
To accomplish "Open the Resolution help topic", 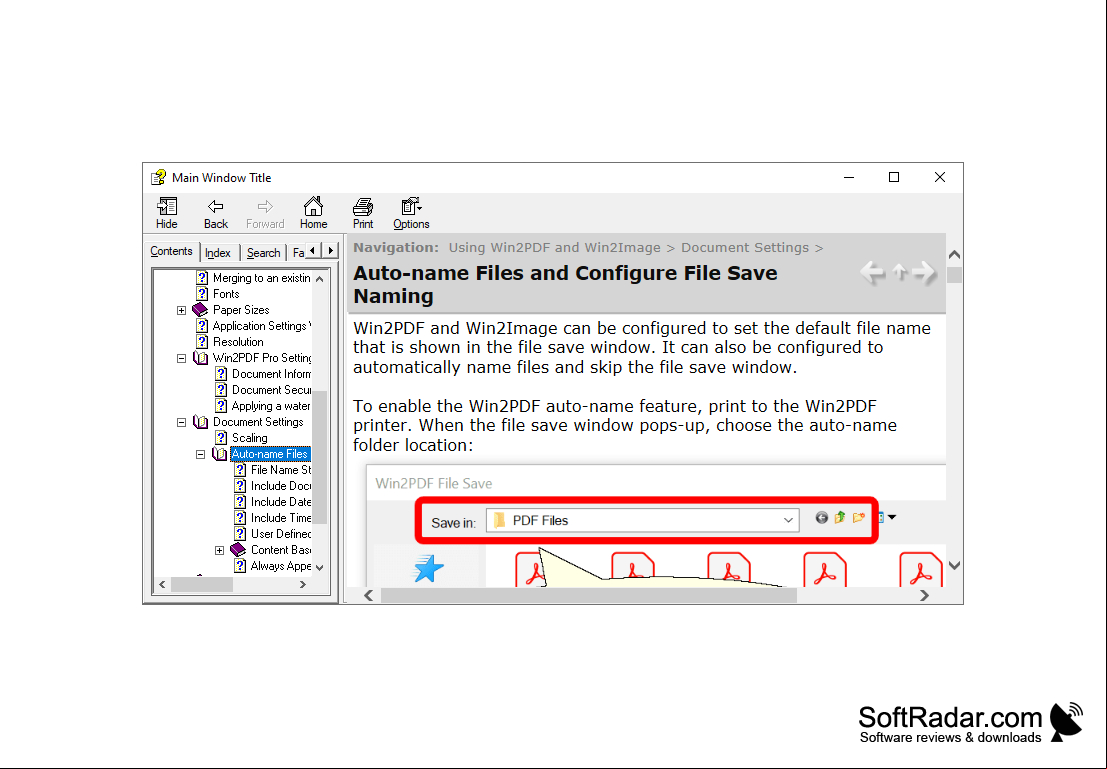I will point(238,342).
